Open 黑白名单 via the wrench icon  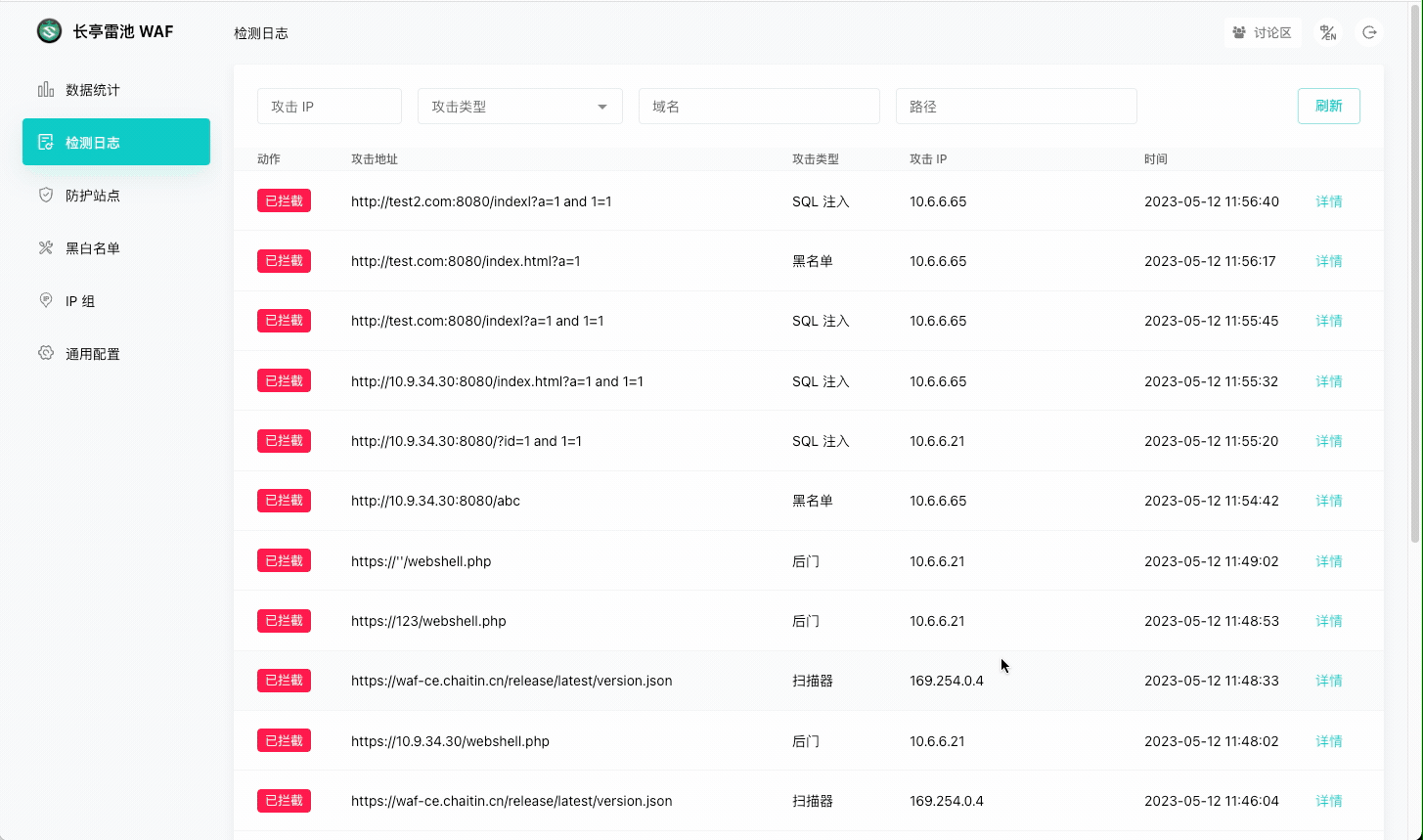coord(46,247)
